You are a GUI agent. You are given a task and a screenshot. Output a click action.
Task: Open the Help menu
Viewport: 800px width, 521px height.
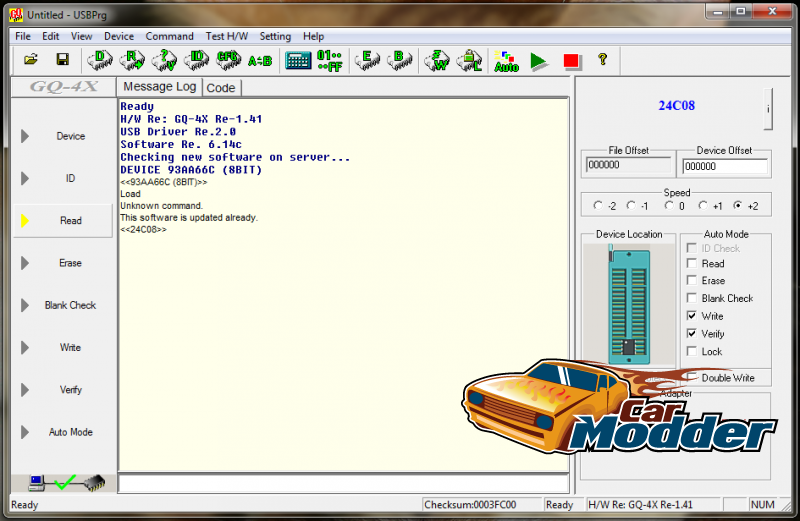click(313, 36)
